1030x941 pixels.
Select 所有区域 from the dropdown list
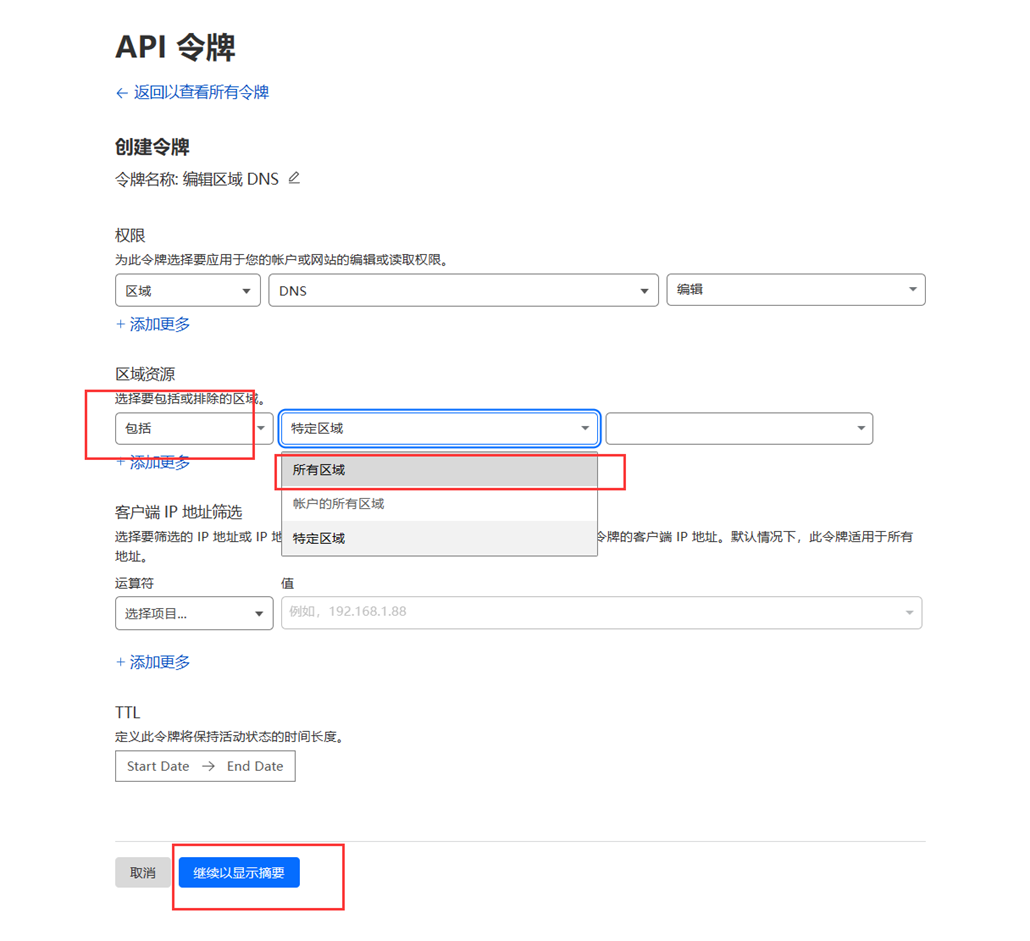click(x=439, y=470)
